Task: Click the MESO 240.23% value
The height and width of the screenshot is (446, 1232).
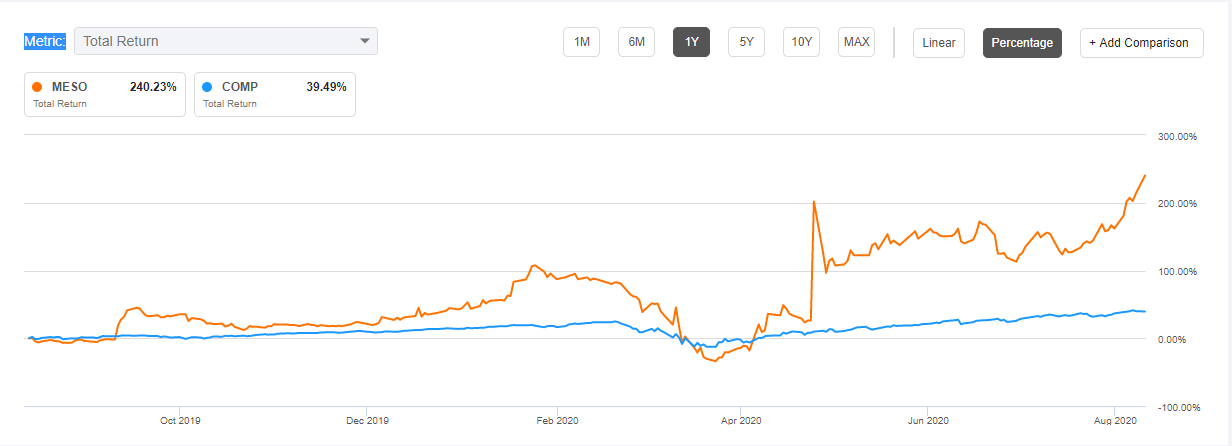Action: click(153, 87)
